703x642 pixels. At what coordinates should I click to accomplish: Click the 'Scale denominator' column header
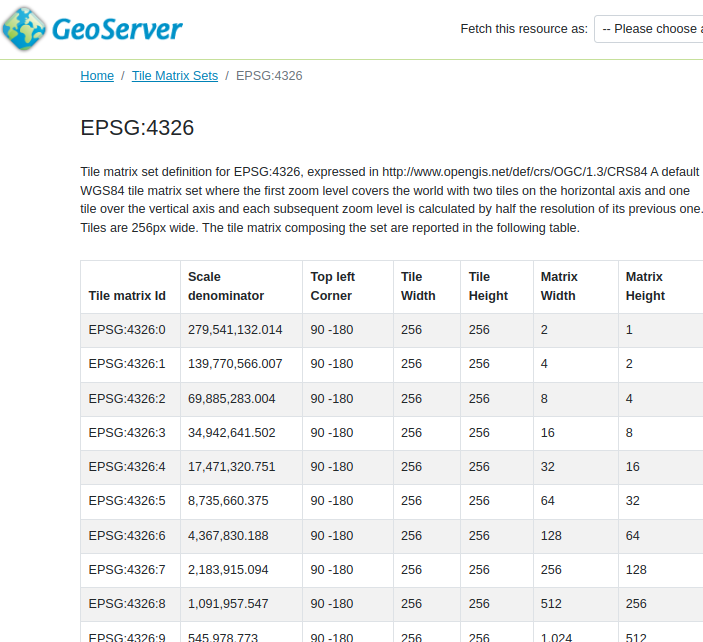pos(226,286)
